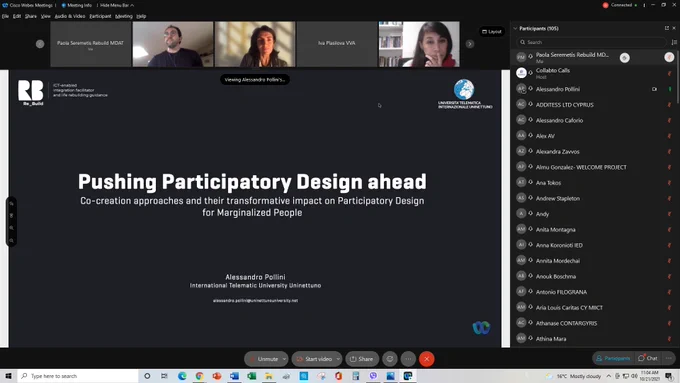Show previous video thumbnails with left arrow
This screenshot has height=383, width=680.
(40, 44)
